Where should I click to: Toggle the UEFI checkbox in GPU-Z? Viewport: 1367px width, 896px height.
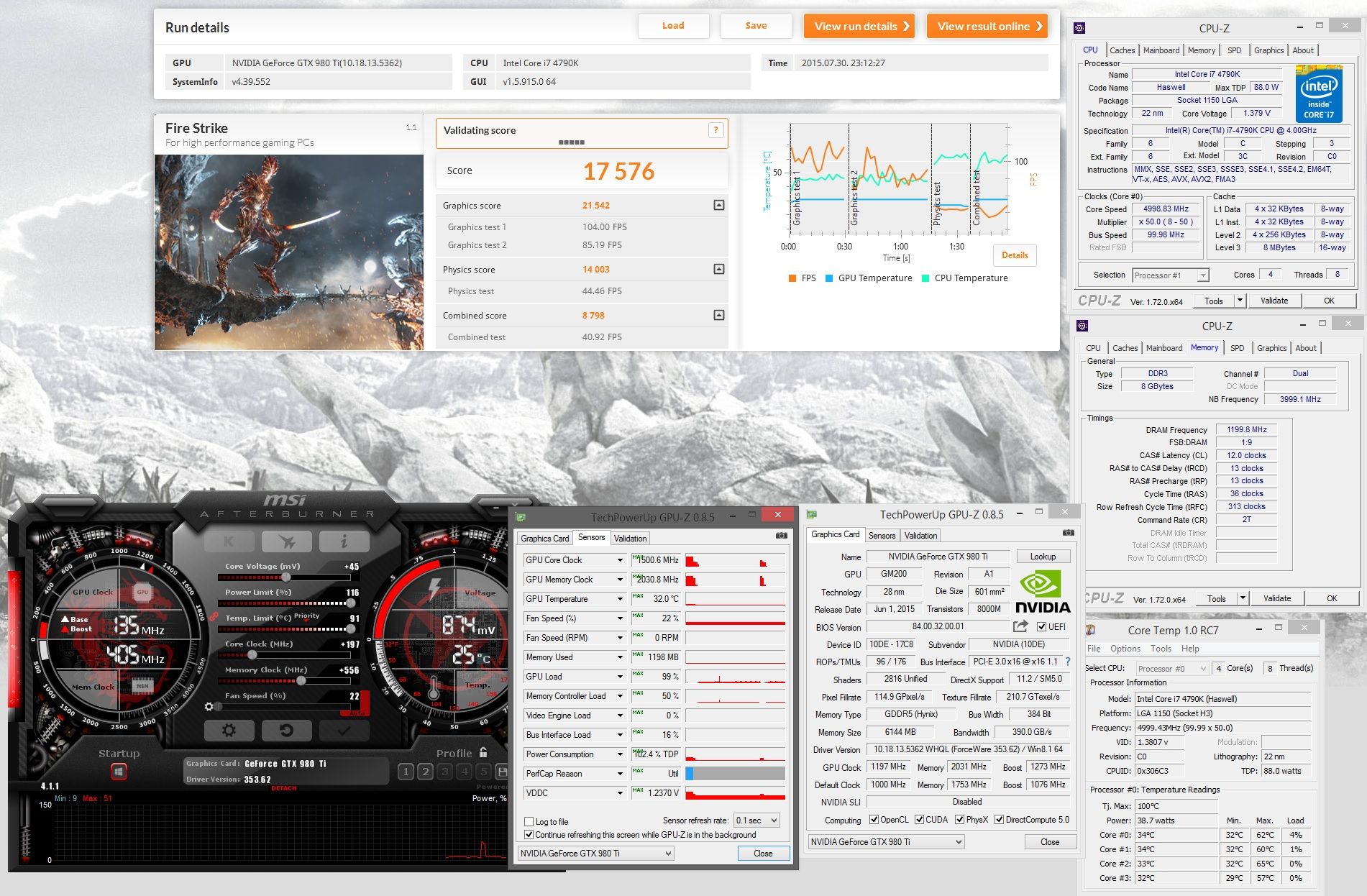(1041, 626)
